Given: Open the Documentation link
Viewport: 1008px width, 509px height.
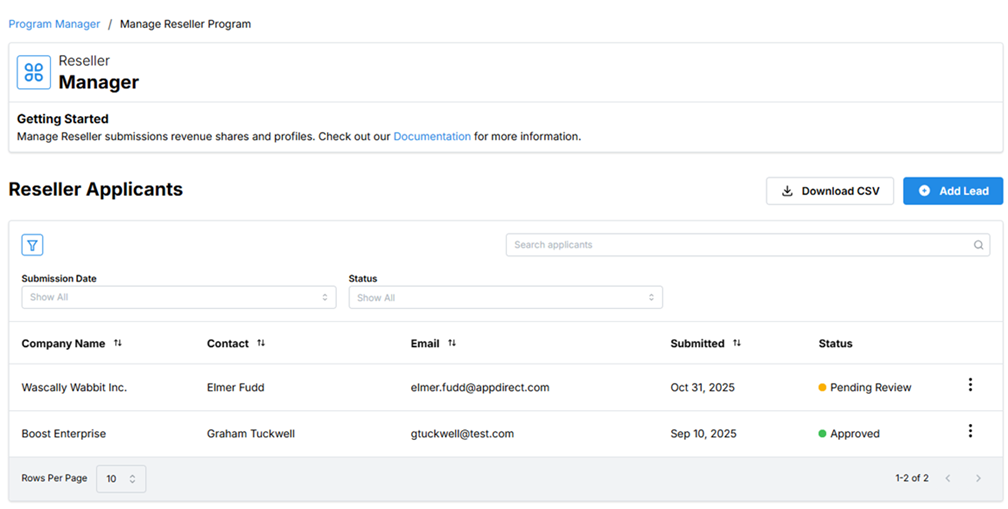Looking at the screenshot, I should click(x=432, y=136).
